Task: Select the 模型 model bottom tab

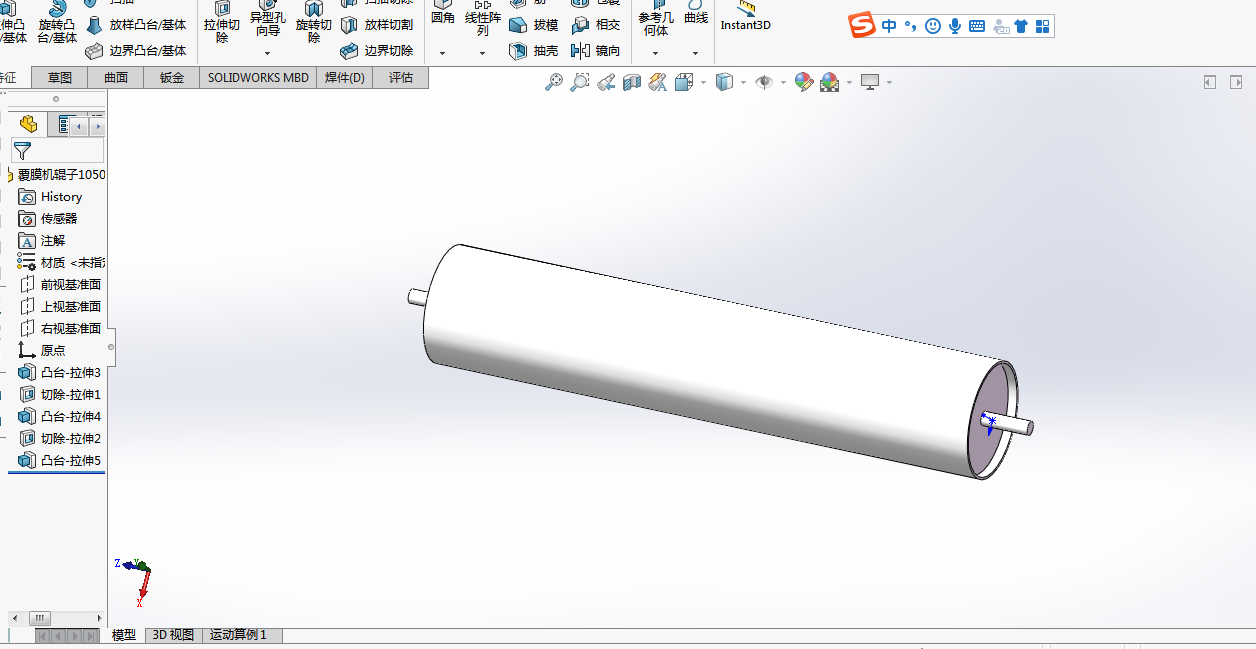Action: 124,635
